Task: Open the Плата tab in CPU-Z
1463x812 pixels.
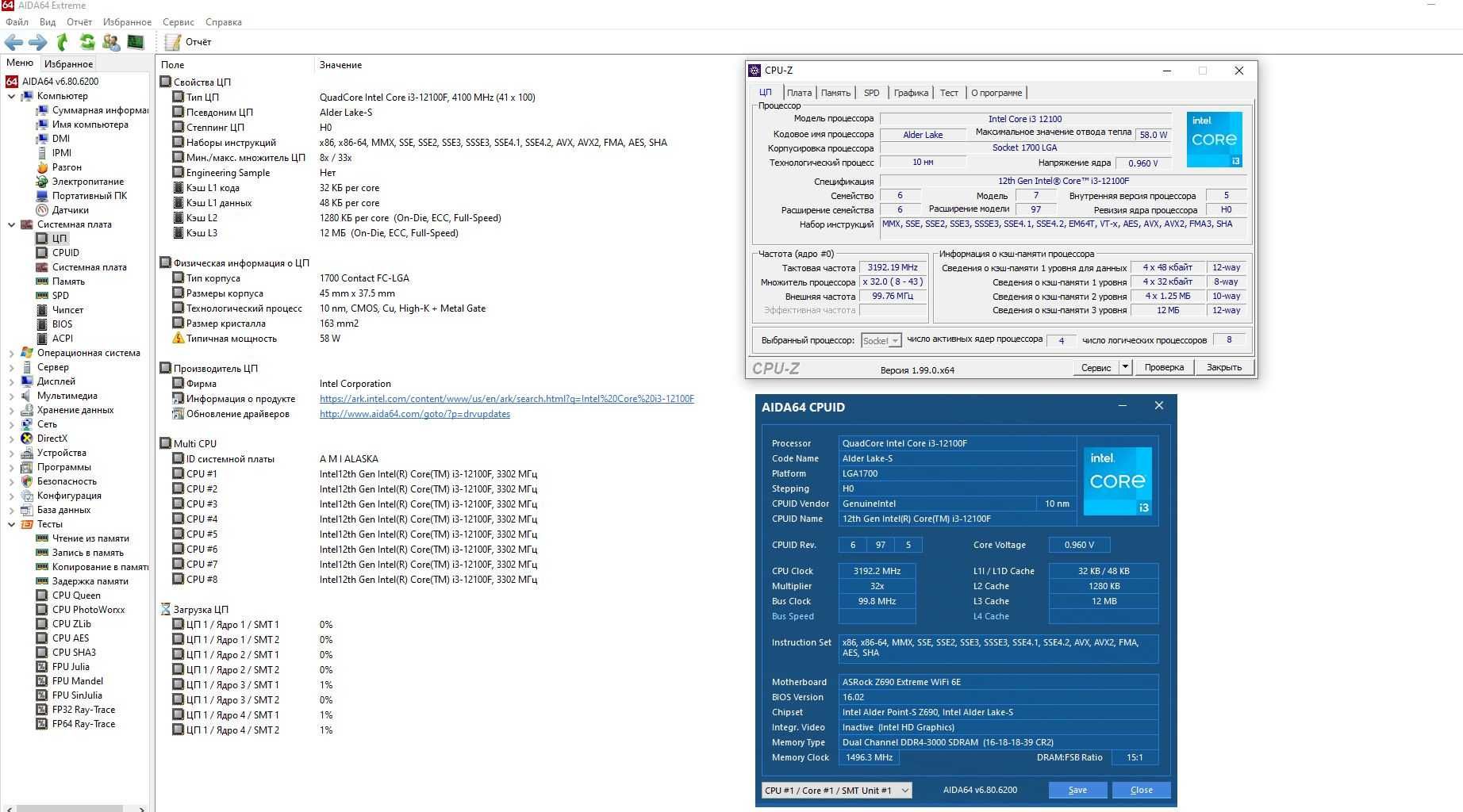Action: tap(799, 93)
